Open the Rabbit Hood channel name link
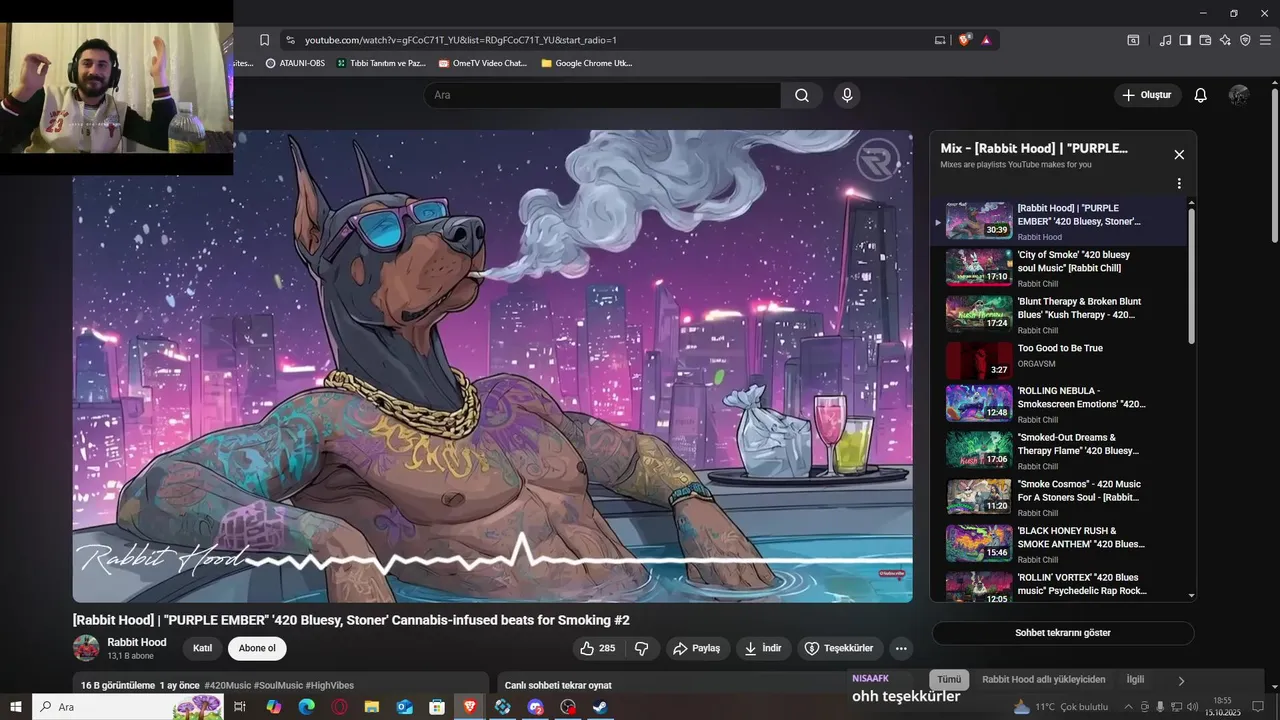The height and width of the screenshot is (720, 1280). tap(137, 642)
